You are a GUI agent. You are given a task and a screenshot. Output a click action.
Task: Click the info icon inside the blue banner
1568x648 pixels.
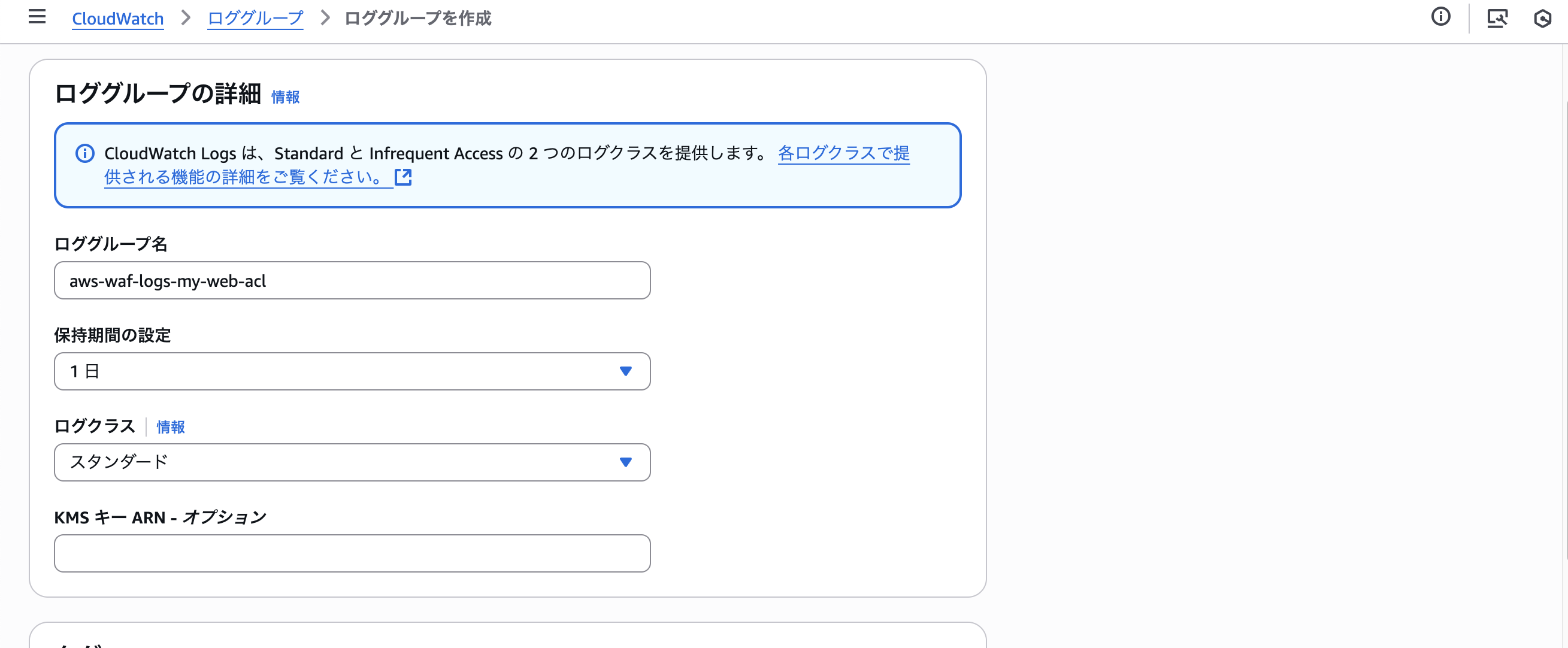pyautogui.click(x=84, y=153)
